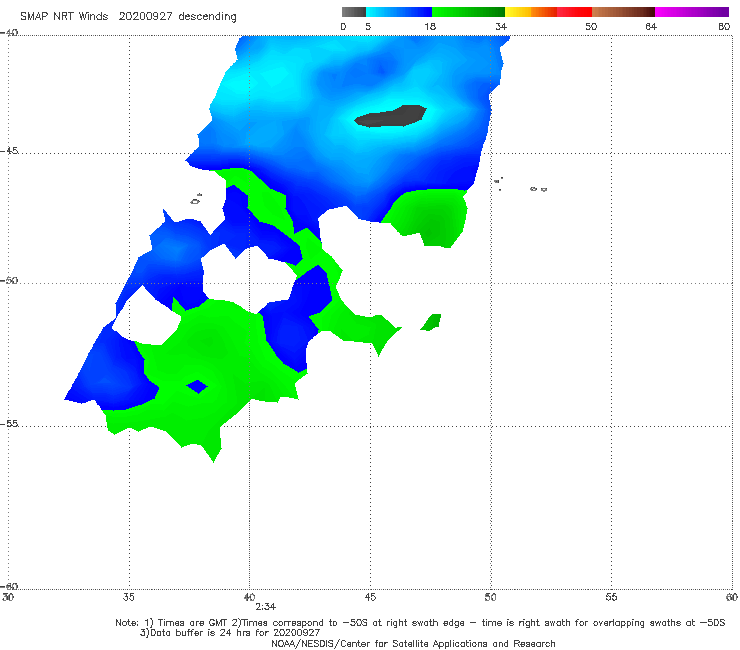Viewport: 740px width, 650px height.
Task: Click the latitude axis label '-55'
Action: (9, 423)
